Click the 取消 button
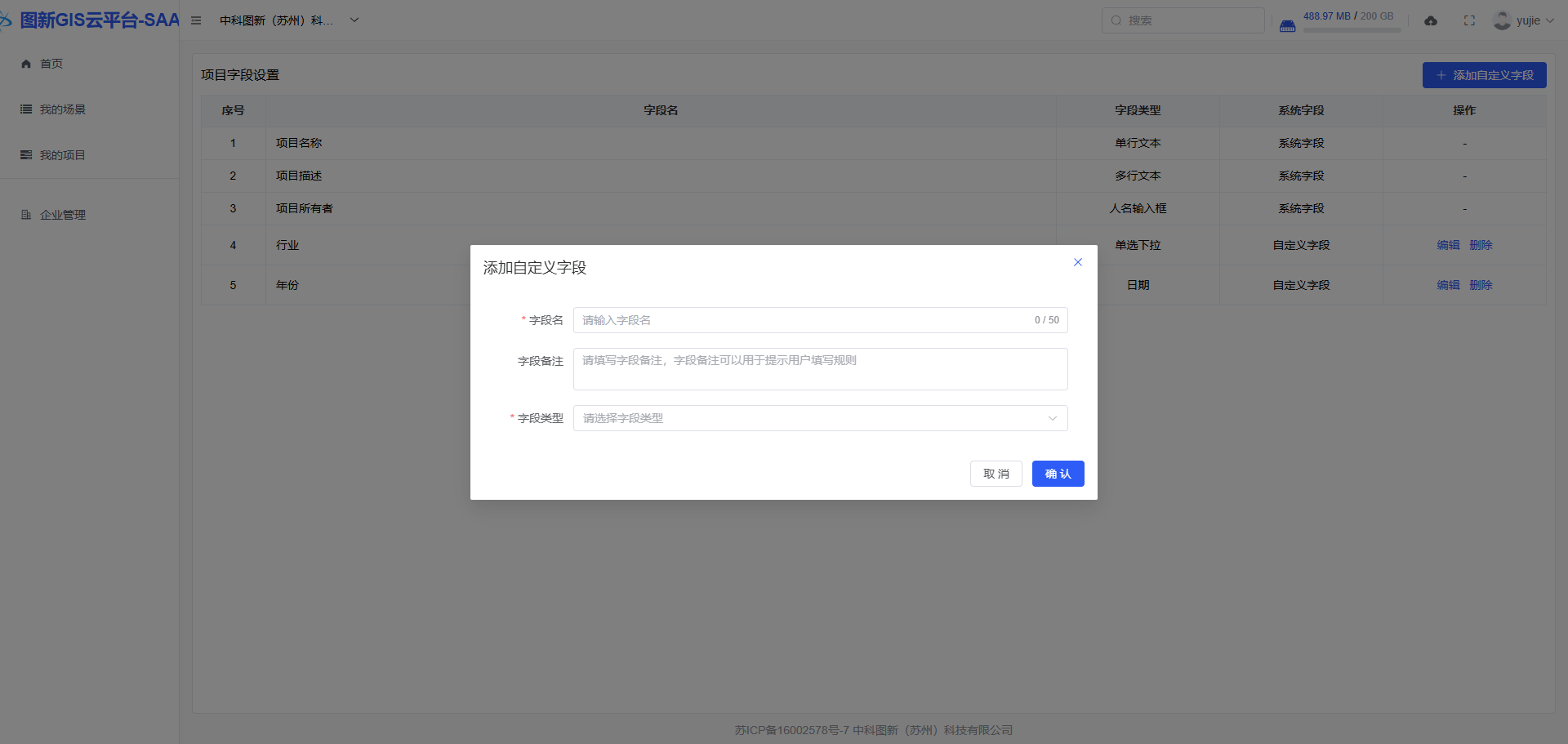The image size is (1568, 744). [x=996, y=474]
